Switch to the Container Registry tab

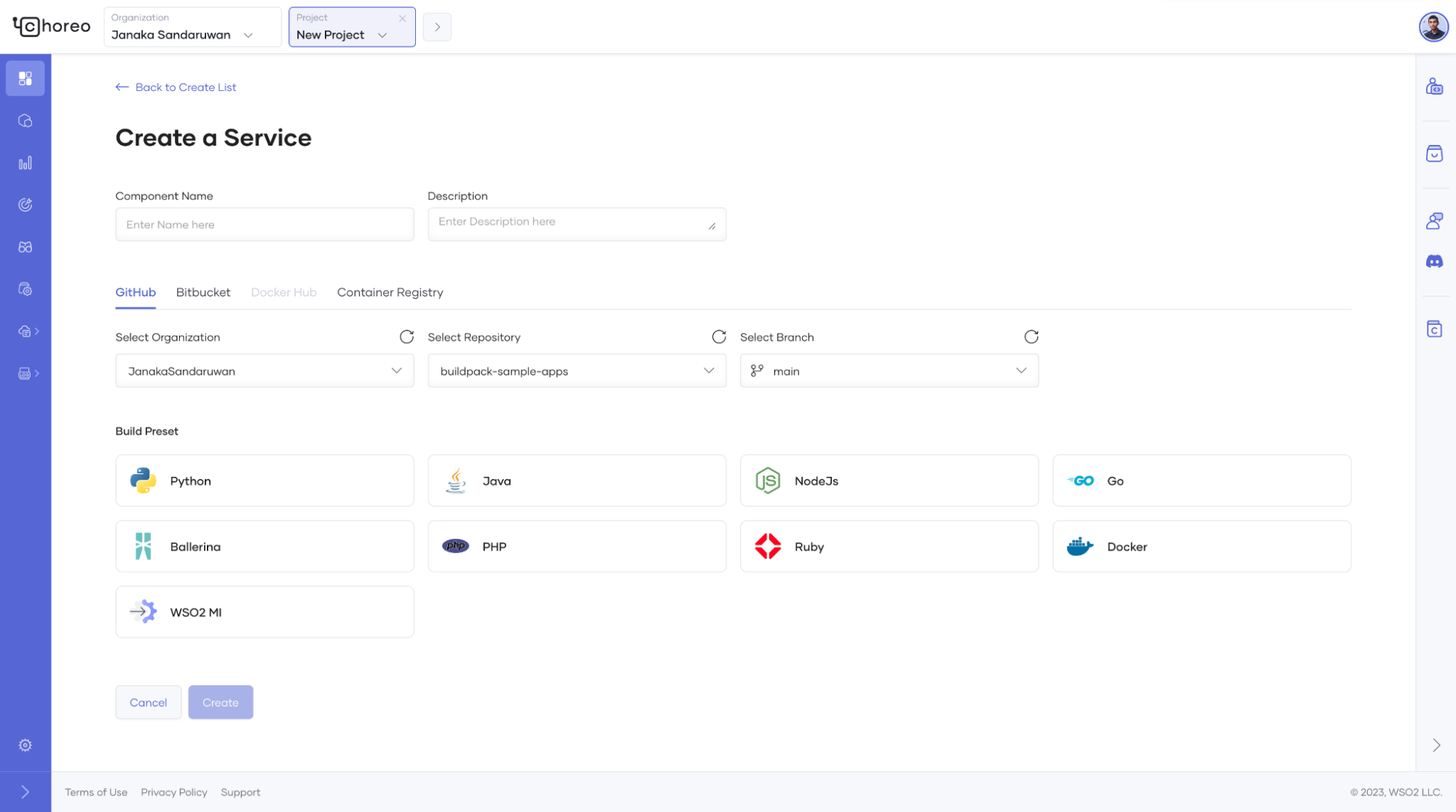[x=390, y=292]
